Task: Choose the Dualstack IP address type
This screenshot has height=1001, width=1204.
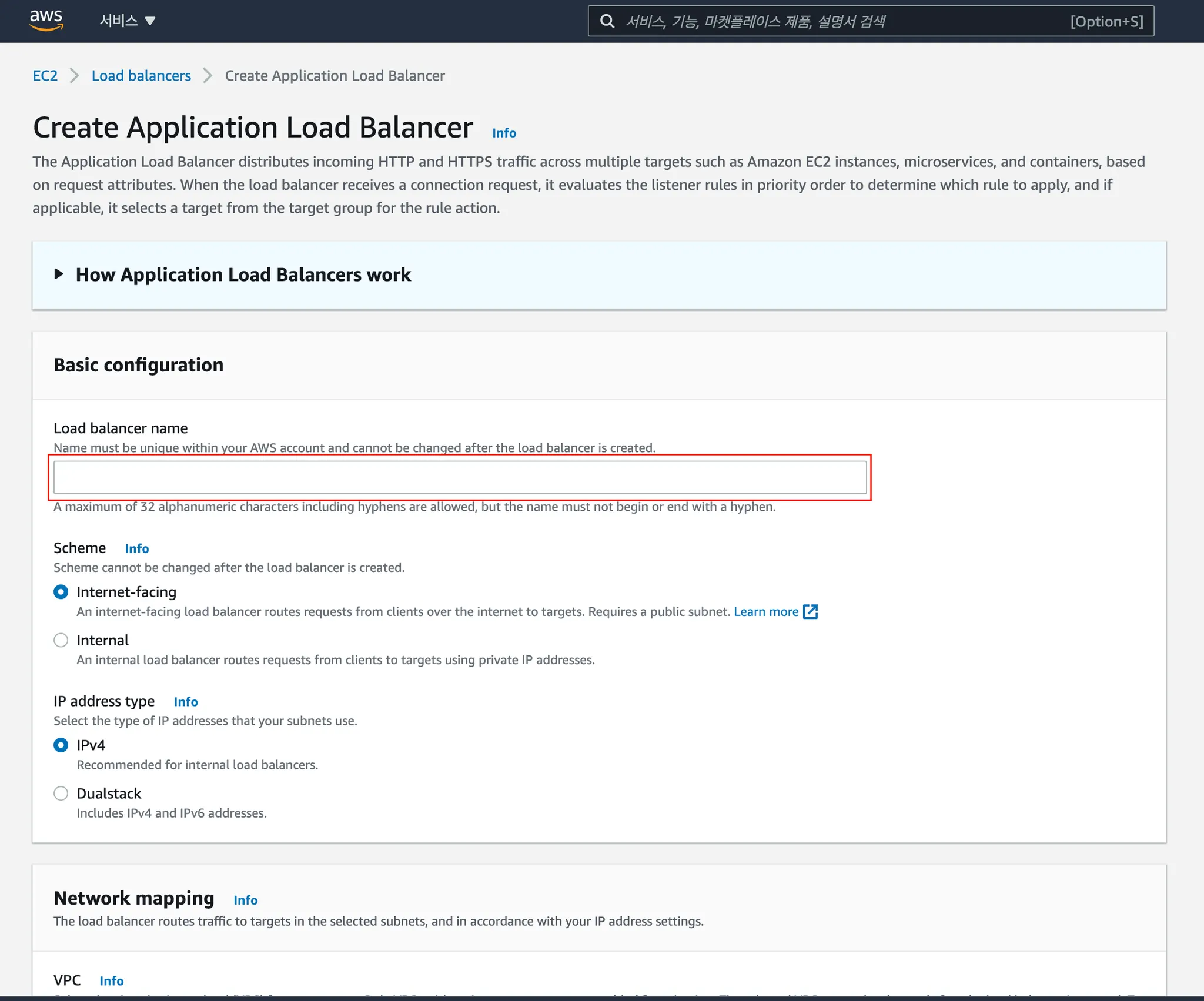Action: [61, 794]
